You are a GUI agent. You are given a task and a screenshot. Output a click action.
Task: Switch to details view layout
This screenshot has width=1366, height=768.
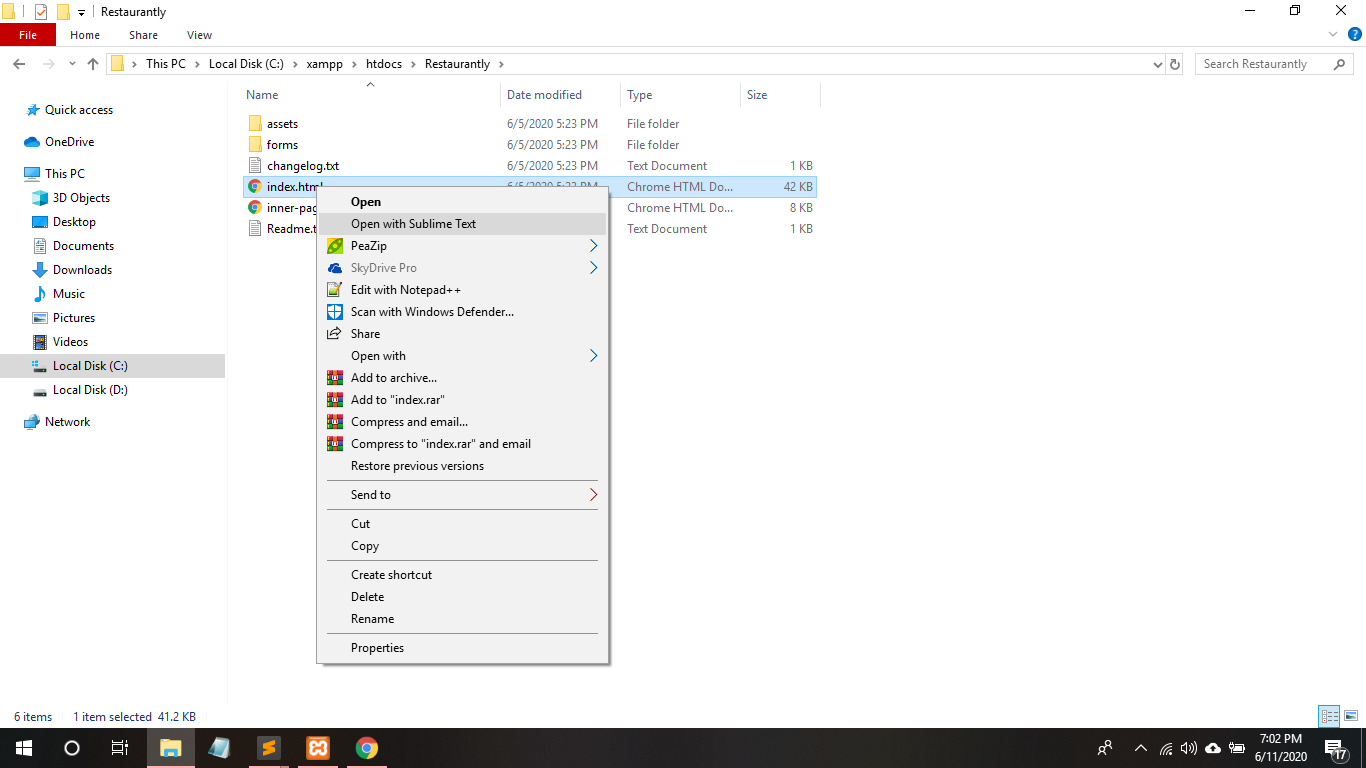click(x=1329, y=716)
